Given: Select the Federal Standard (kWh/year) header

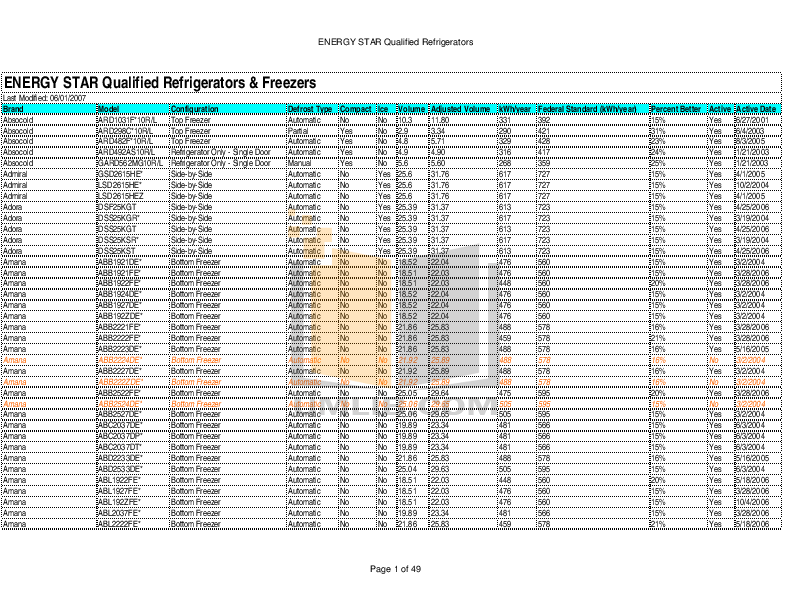Looking at the screenshot, I should [587, 108].
